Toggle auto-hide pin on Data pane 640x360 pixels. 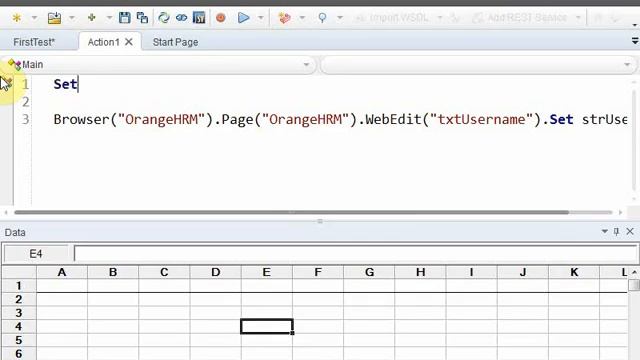click(616, 231)
